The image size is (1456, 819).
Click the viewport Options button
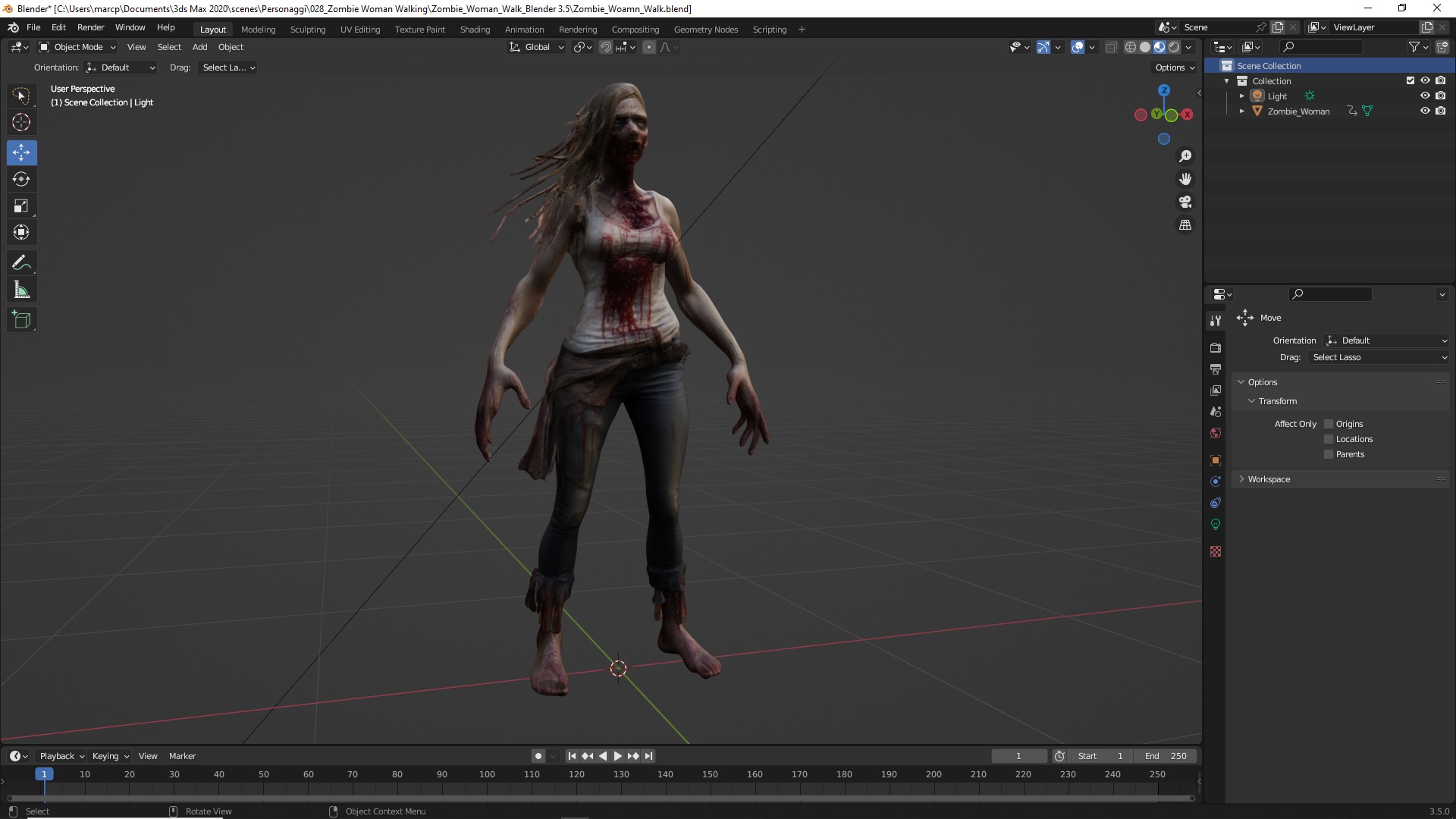point(1174,67)
